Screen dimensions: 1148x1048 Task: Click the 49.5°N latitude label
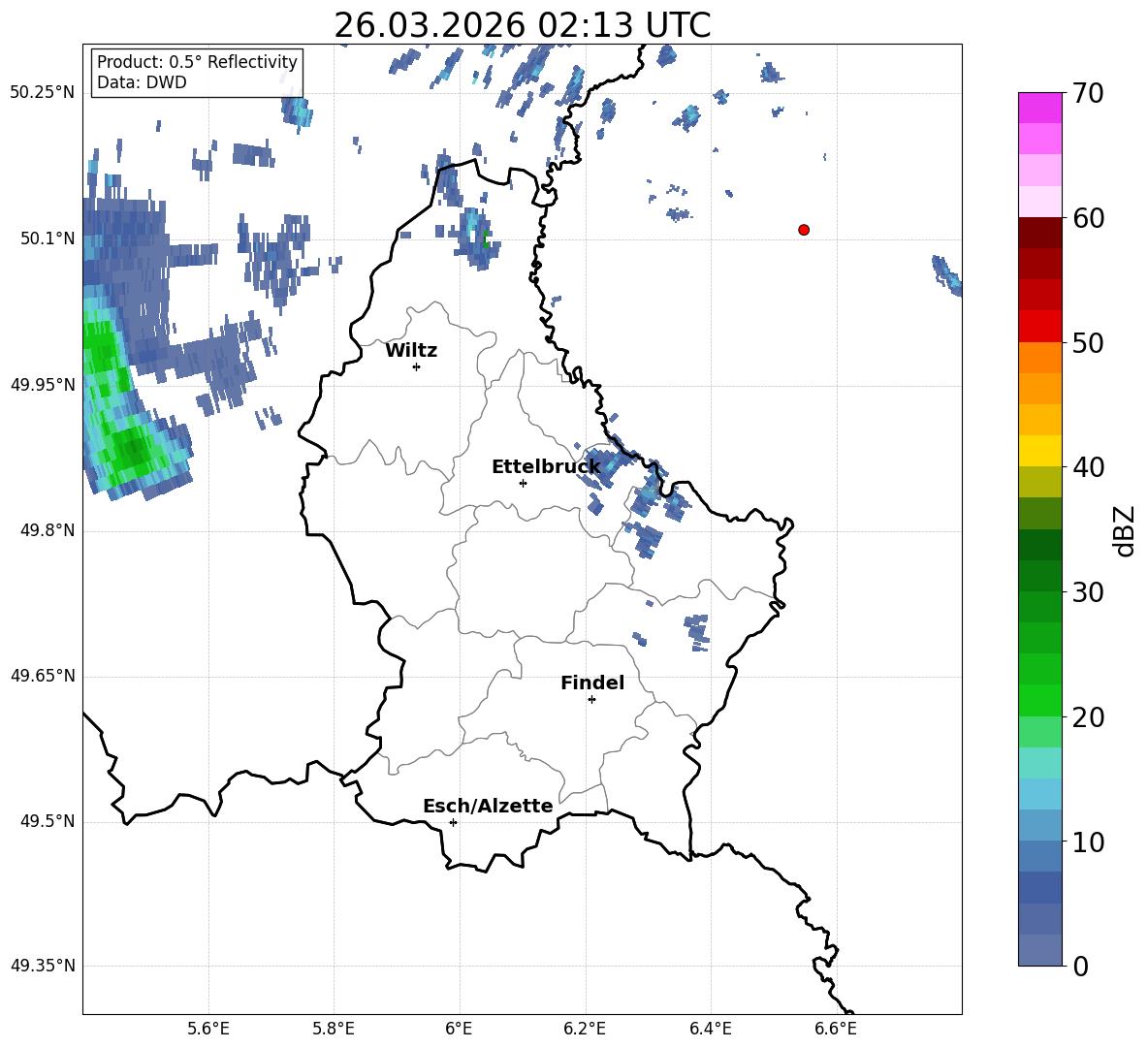tap(48, 821)
